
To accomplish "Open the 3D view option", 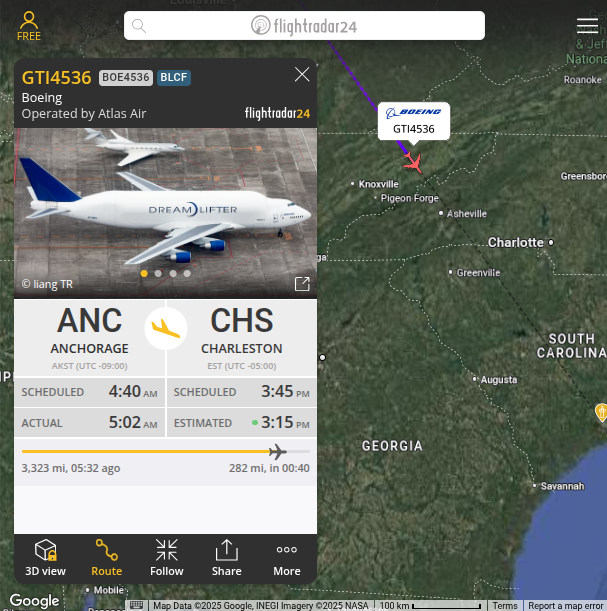I will 46,558.
